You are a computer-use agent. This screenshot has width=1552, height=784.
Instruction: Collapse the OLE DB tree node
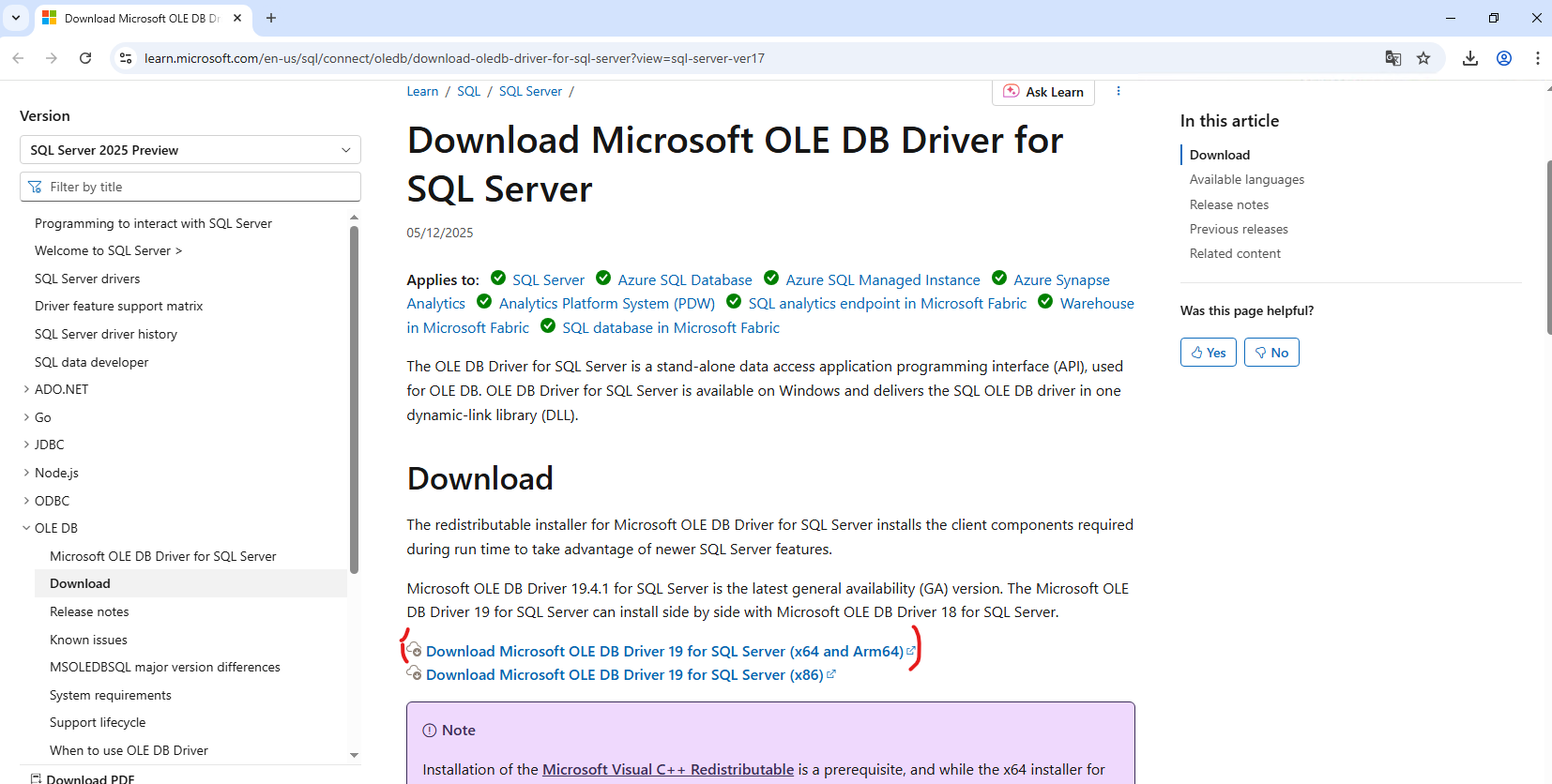pos(26,528)
